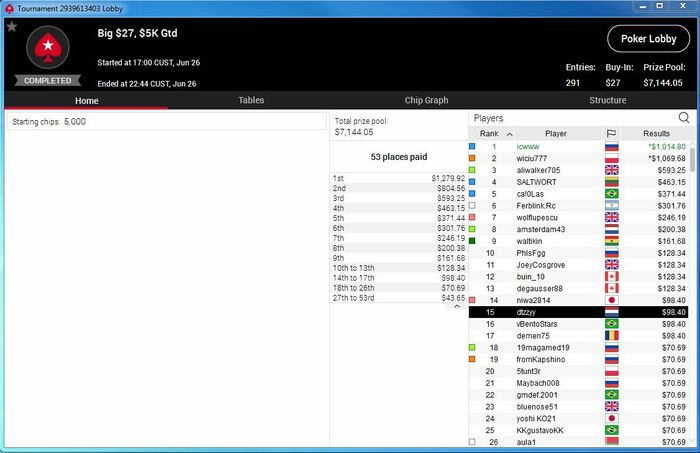Click the Poker Lobby button
The image size is (700, 453).
click(x=648, y=39)
